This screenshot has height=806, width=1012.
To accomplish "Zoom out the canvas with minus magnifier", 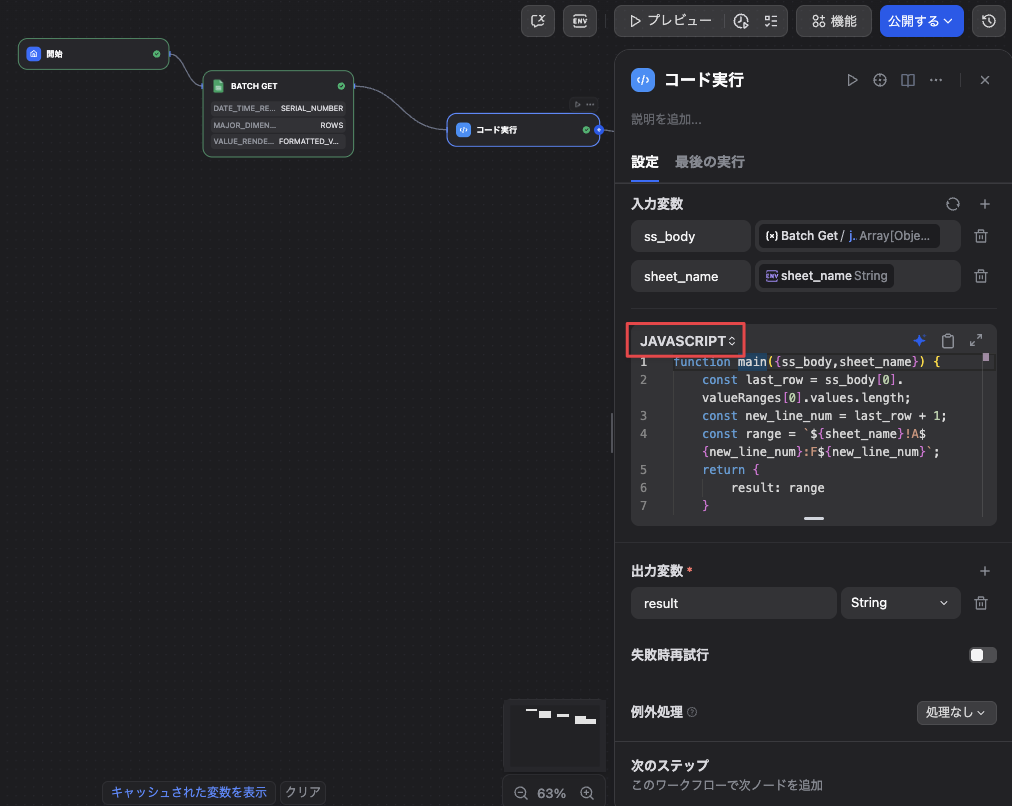I will [x=521, y=793].
